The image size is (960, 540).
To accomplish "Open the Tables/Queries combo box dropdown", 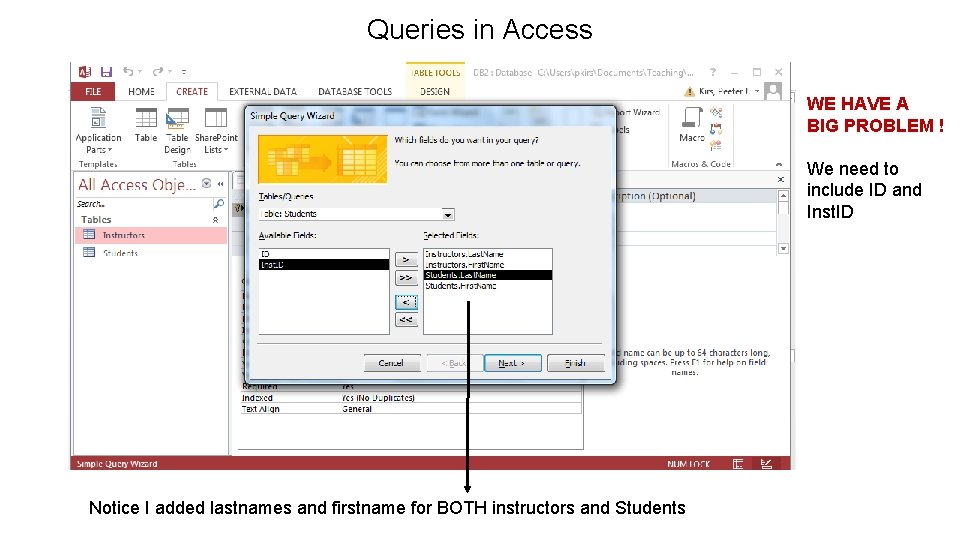I will click(448, 214).
